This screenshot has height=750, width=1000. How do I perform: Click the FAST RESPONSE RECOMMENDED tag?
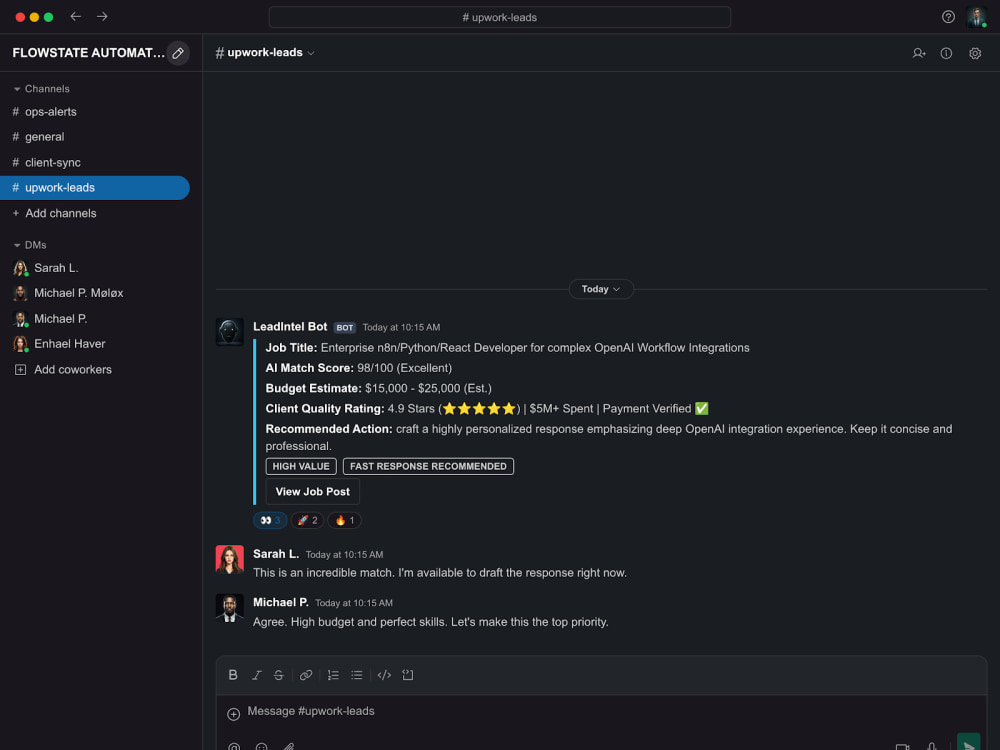(x=428, y=466)
